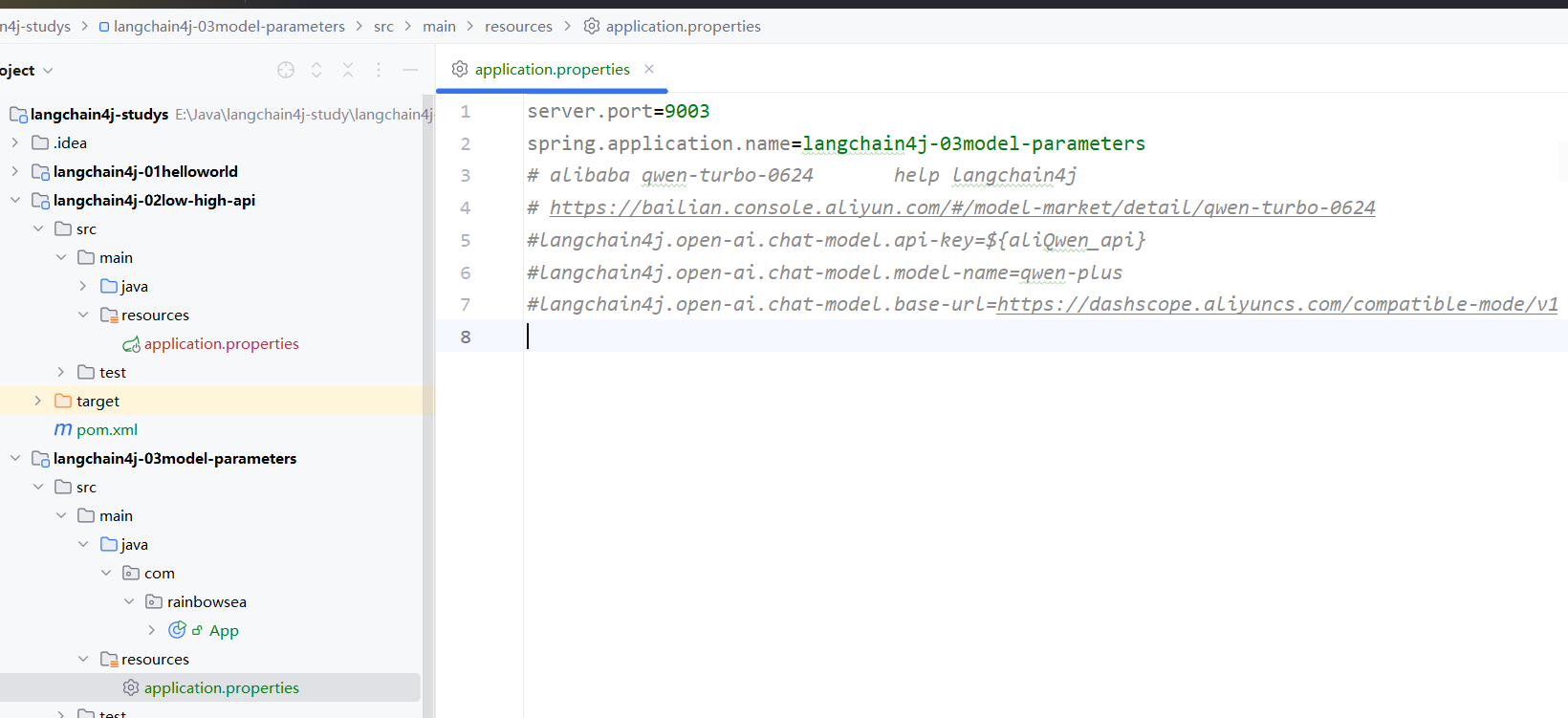The image size is (1568, 718).
Task: Click the src breadcrumb
Action: click(x=383, y=26)
